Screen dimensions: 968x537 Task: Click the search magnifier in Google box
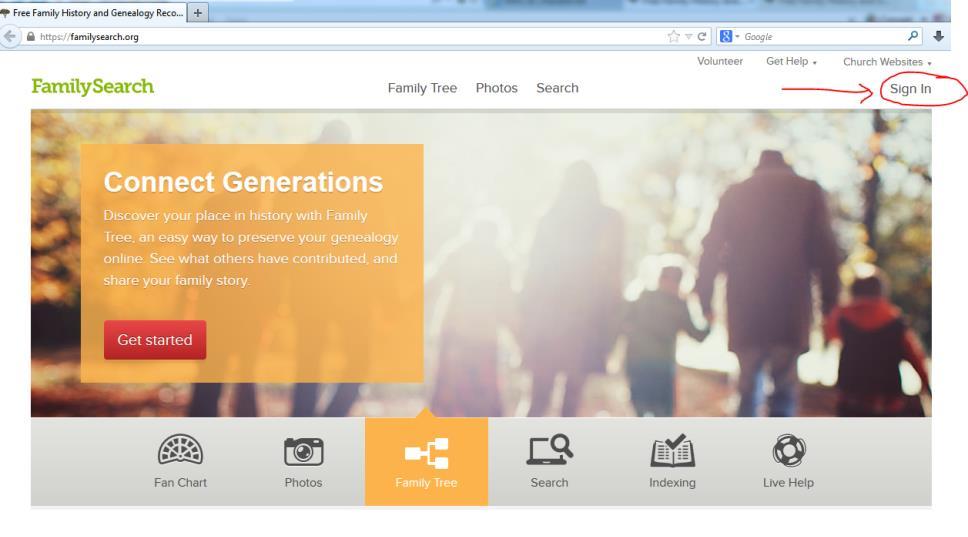(913, 36)
